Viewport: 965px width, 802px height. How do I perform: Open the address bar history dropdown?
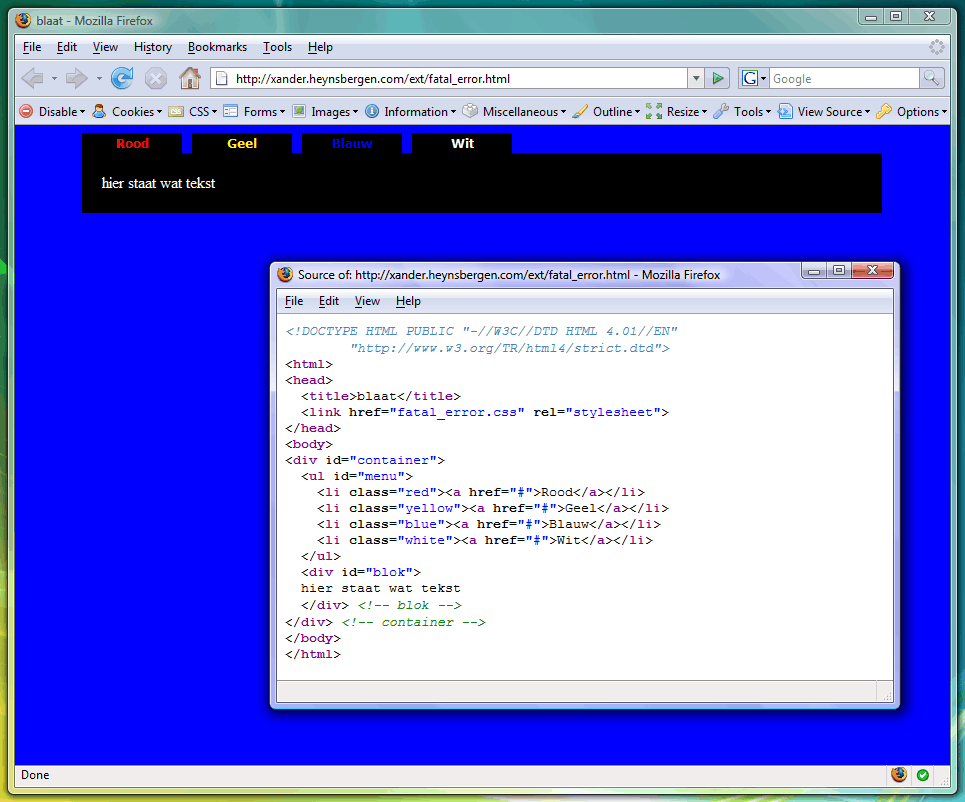696,78
